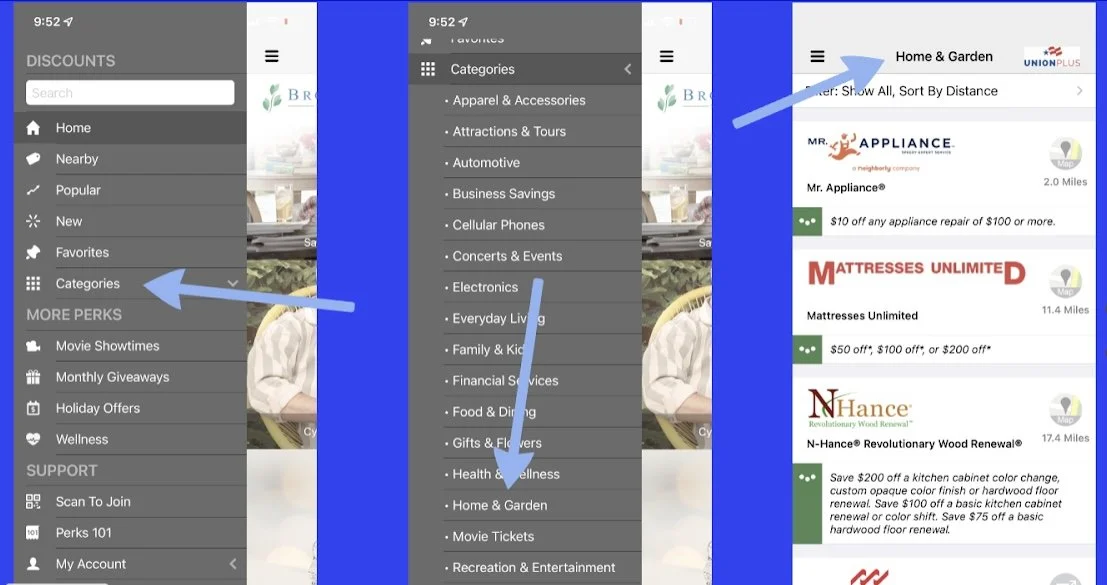The height and width of the screenshot is (585, 1107).
Task: Click 'Save $200 off a kitchen cabinet' offer
Action: [x=945, y=503]
